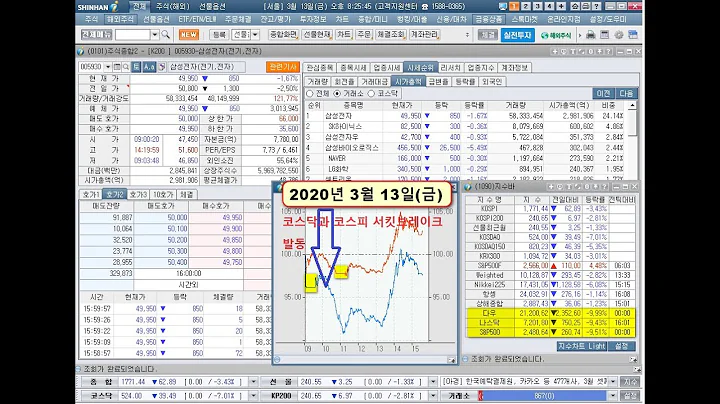Click the magnifier search icon beside menu search box
The image size is (720, 404).
coord(166,35)
